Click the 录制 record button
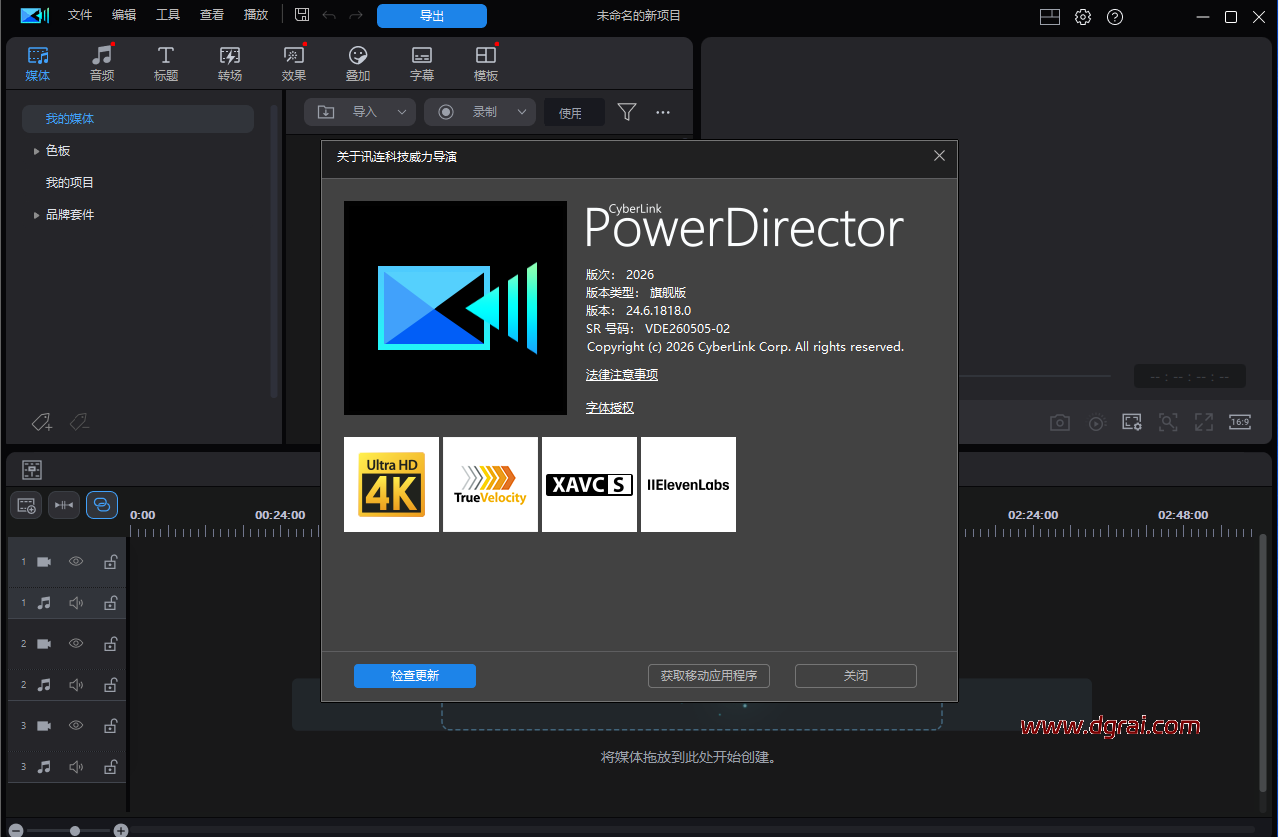Viewport: 1279px width, 837px height. pos(468,112)
